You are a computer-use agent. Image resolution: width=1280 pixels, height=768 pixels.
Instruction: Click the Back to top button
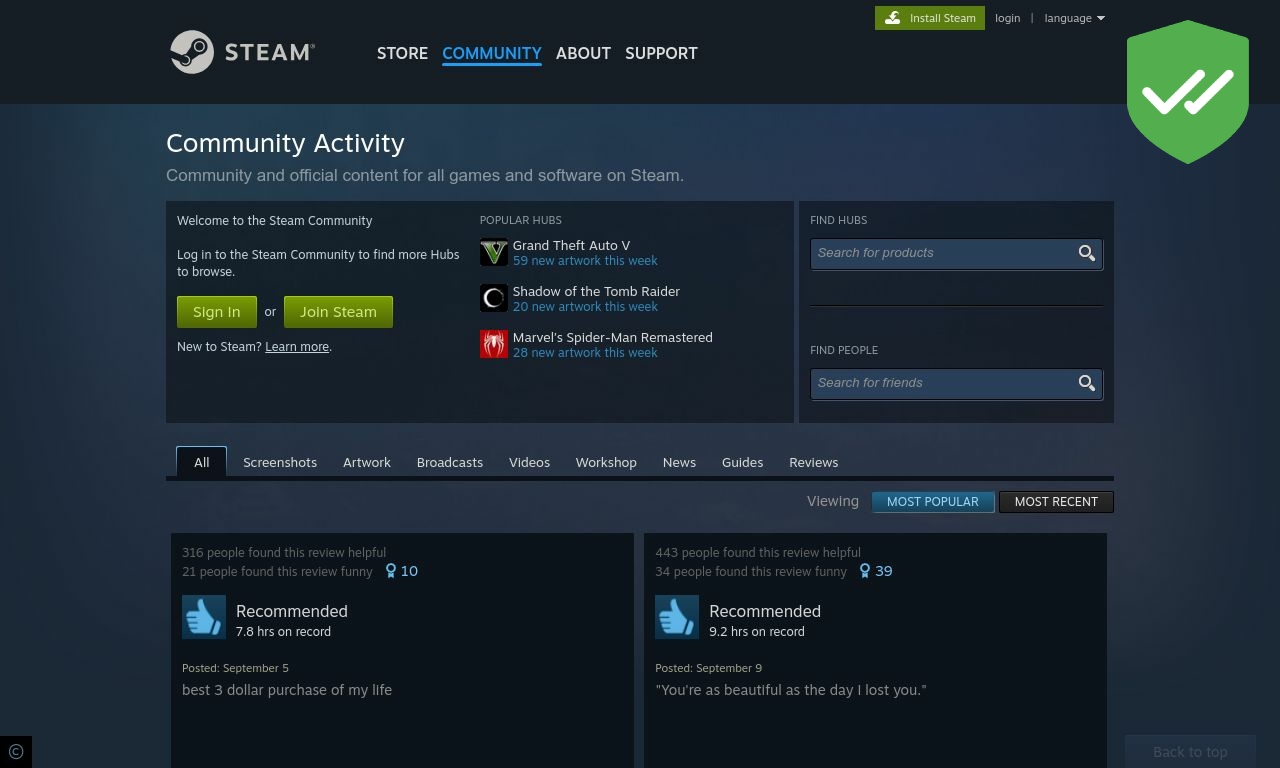1190,752
